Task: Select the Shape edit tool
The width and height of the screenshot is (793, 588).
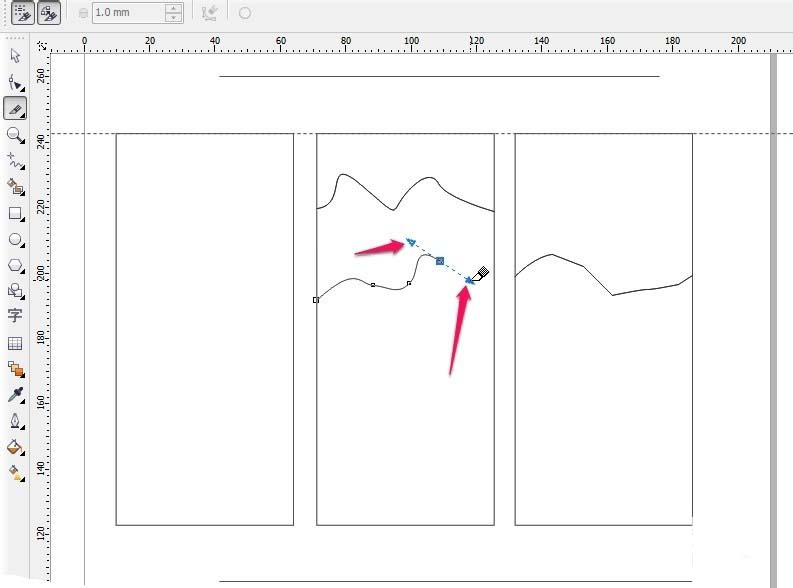Action: point(15,82)
